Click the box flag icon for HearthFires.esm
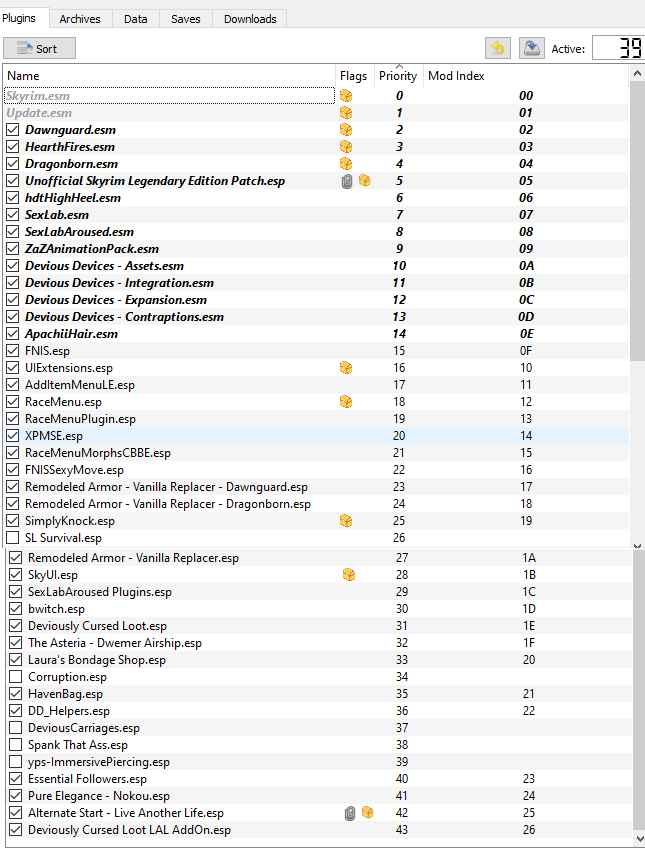Image resolution: width=645 pixels, height=849 pixels. point(346,147)
